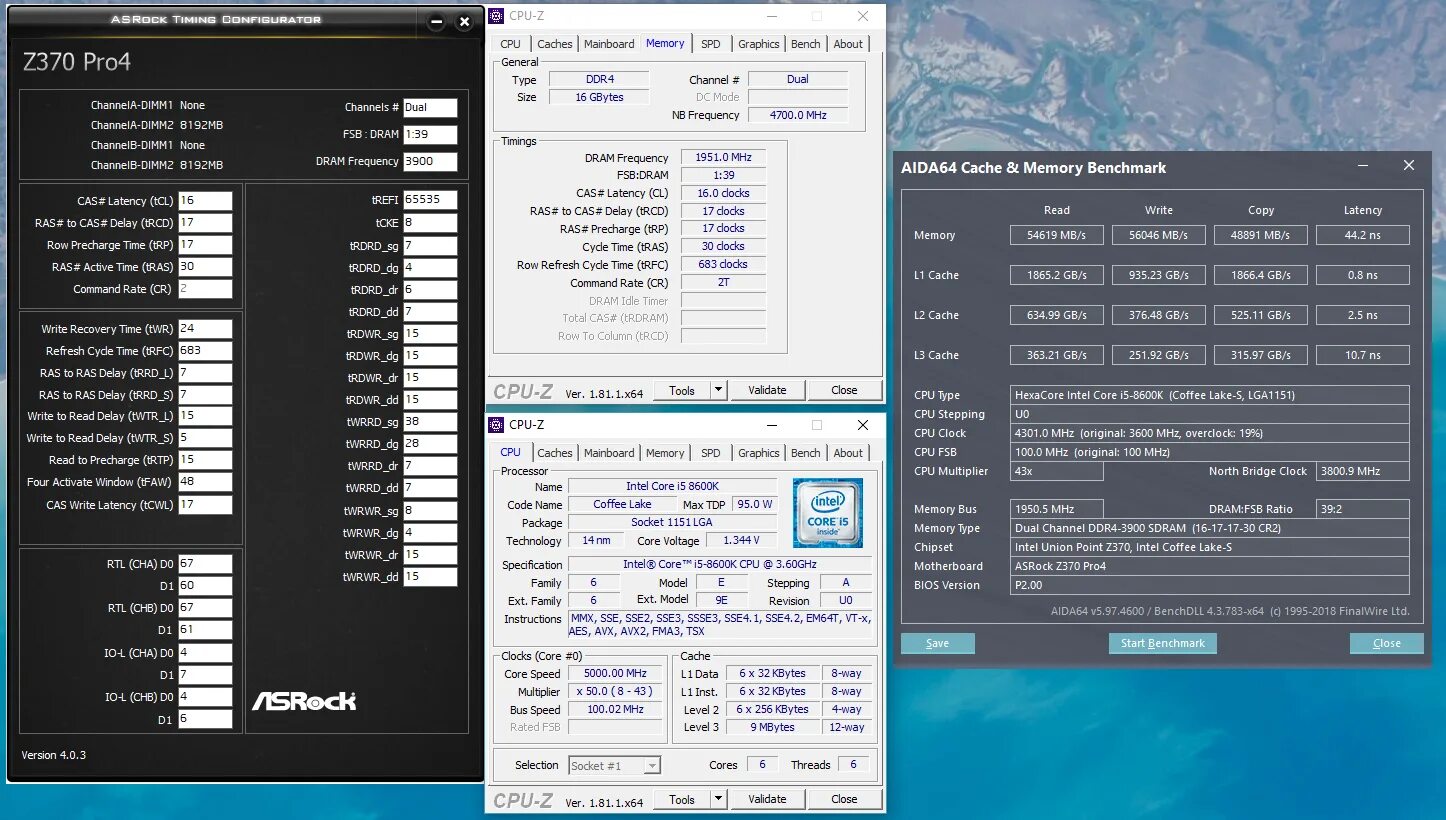Click the Memory Latency result 44.2 ns
The height and width of the screenshot is (820, 1446).
point(1362,235)
